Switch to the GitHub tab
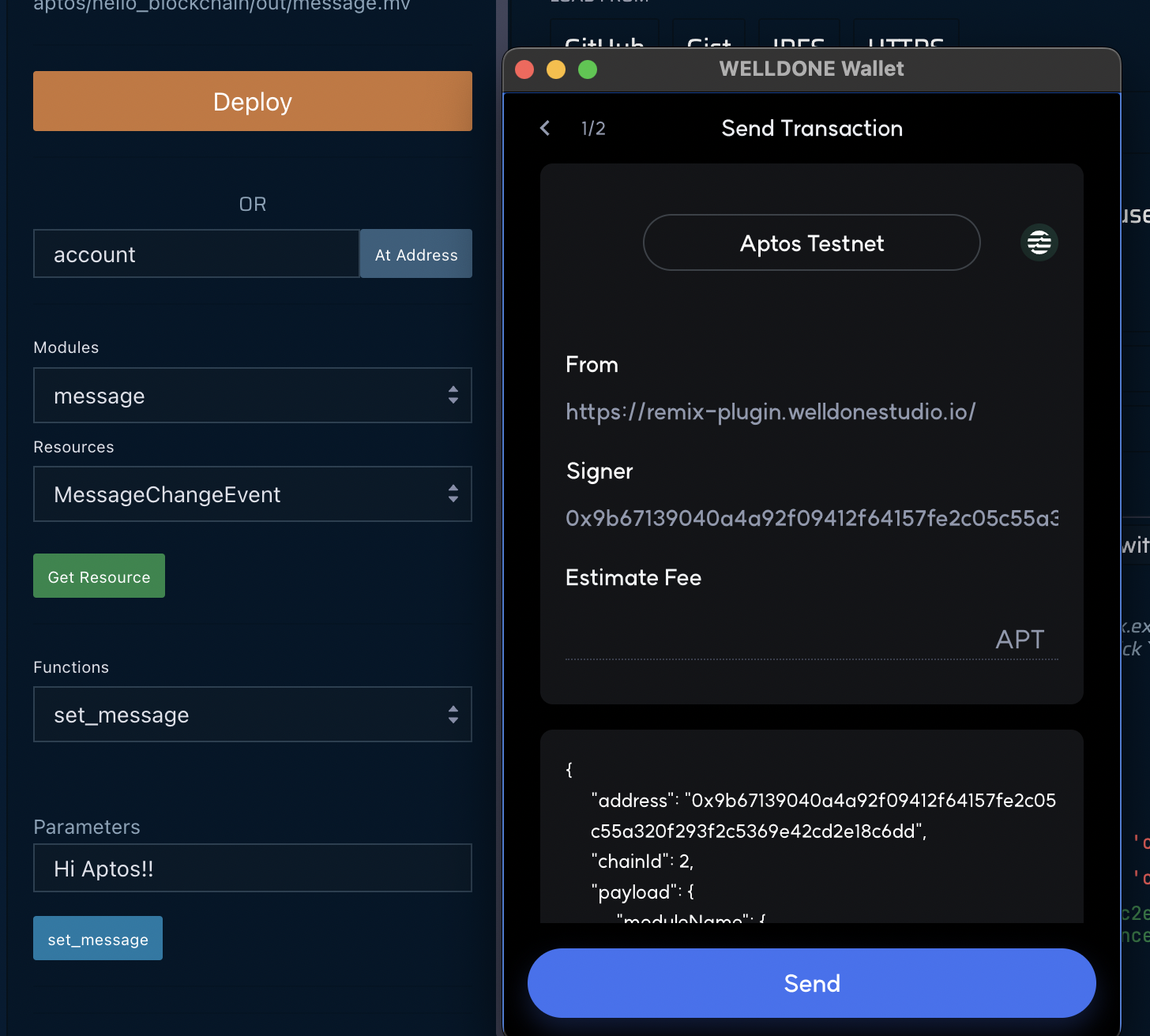1150x1036 pixels. (x=604, y=39)
